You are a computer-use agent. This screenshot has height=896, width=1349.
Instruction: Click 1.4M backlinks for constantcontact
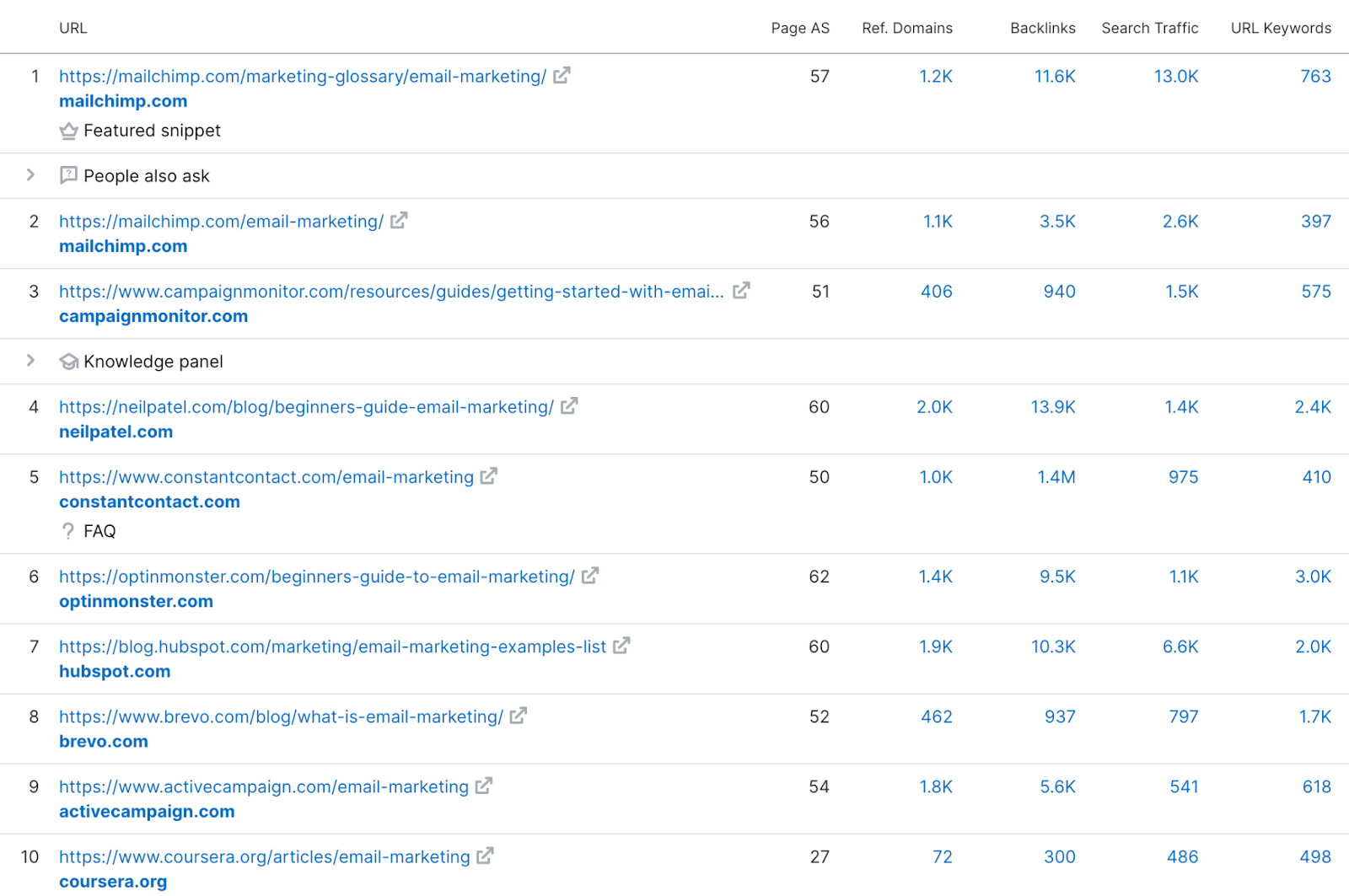pos(1056,476)
